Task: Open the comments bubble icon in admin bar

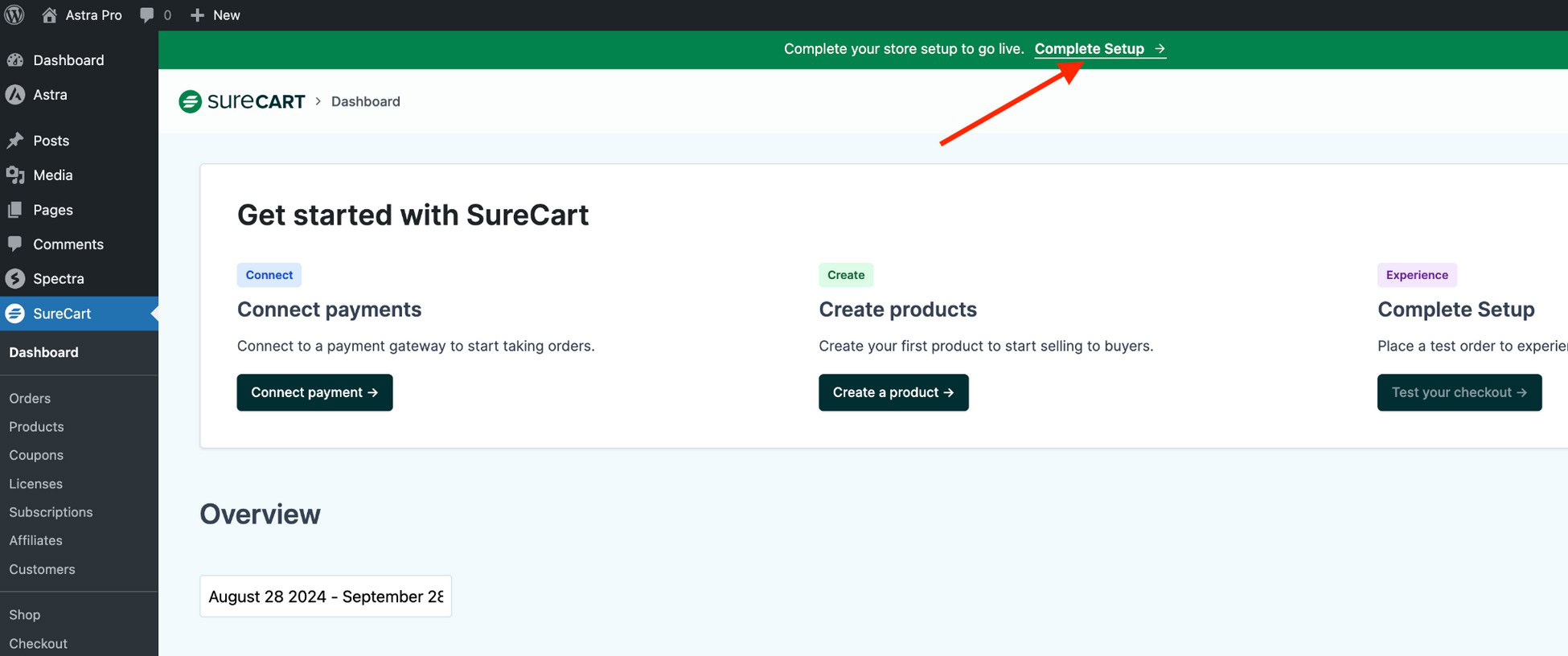Action: click(146, 15)
